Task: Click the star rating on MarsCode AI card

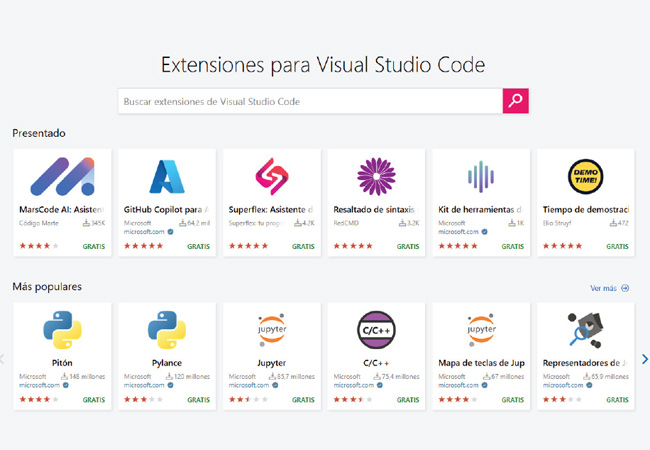Action: point(39,246)
